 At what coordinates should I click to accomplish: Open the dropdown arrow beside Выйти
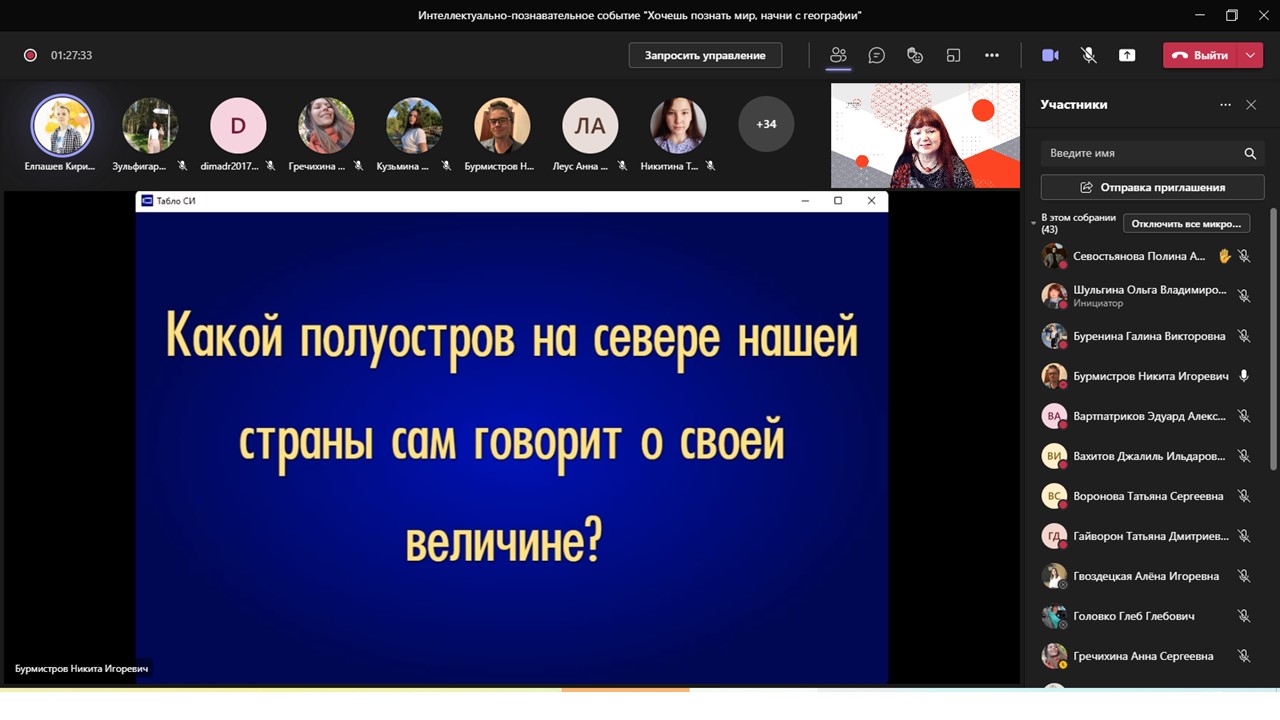pos(1250,56)
